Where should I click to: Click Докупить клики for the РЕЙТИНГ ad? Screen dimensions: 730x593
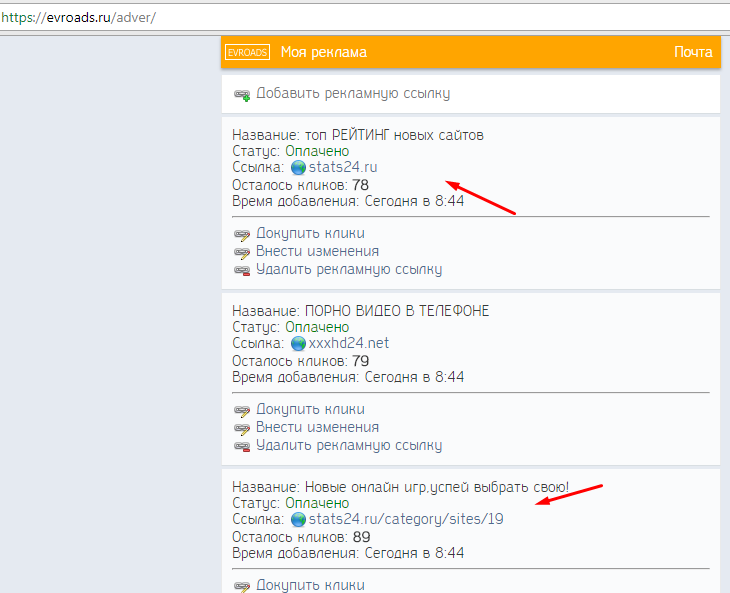(x=310, y=234)
